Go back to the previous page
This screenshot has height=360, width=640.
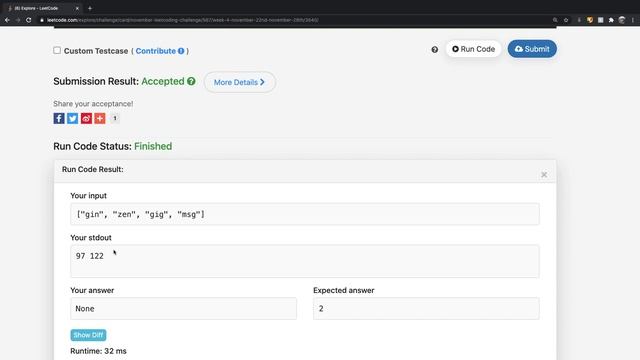[x=7, y=20]
